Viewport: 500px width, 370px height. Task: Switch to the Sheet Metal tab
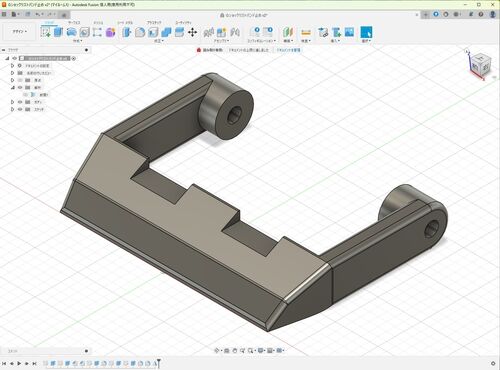[x=125, y=22]
